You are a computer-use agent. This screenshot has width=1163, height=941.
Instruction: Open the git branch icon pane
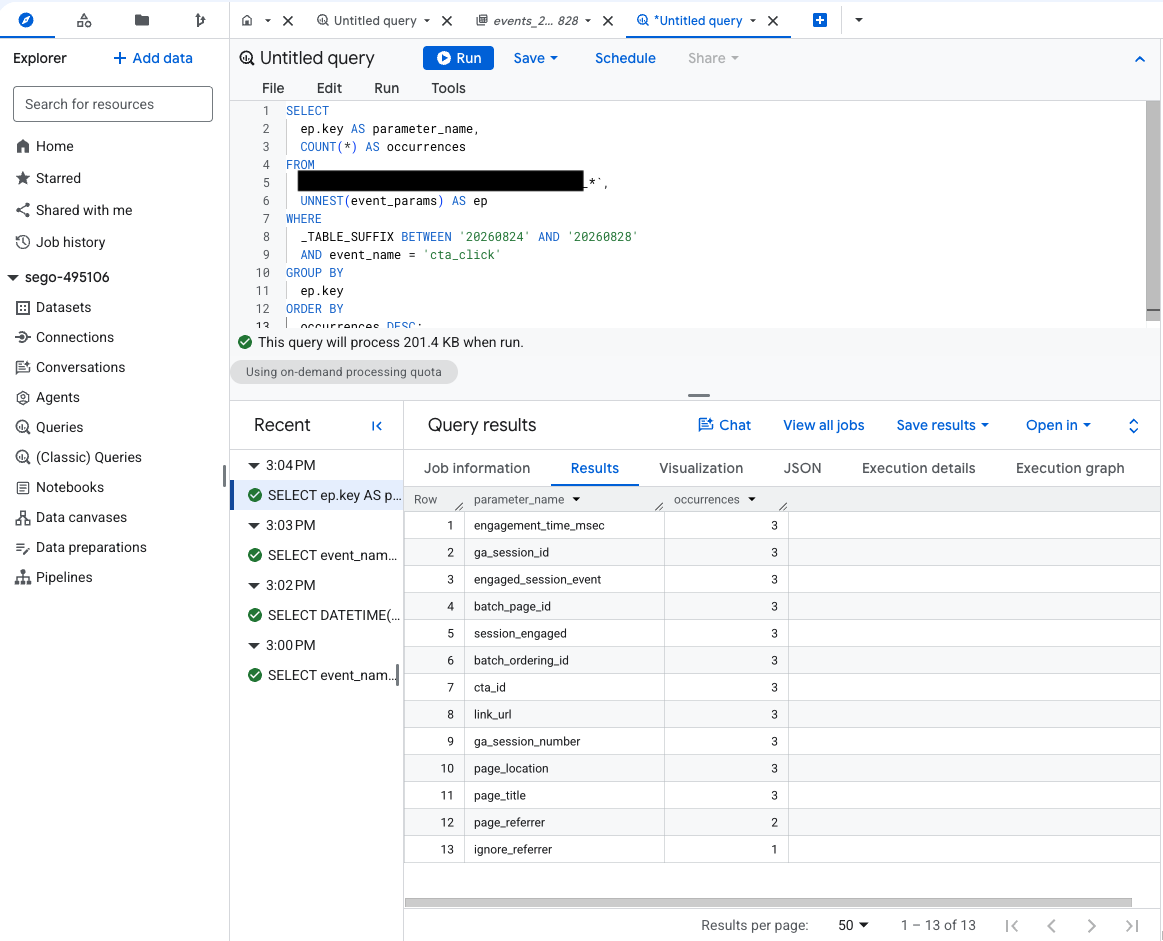point(200,20)
